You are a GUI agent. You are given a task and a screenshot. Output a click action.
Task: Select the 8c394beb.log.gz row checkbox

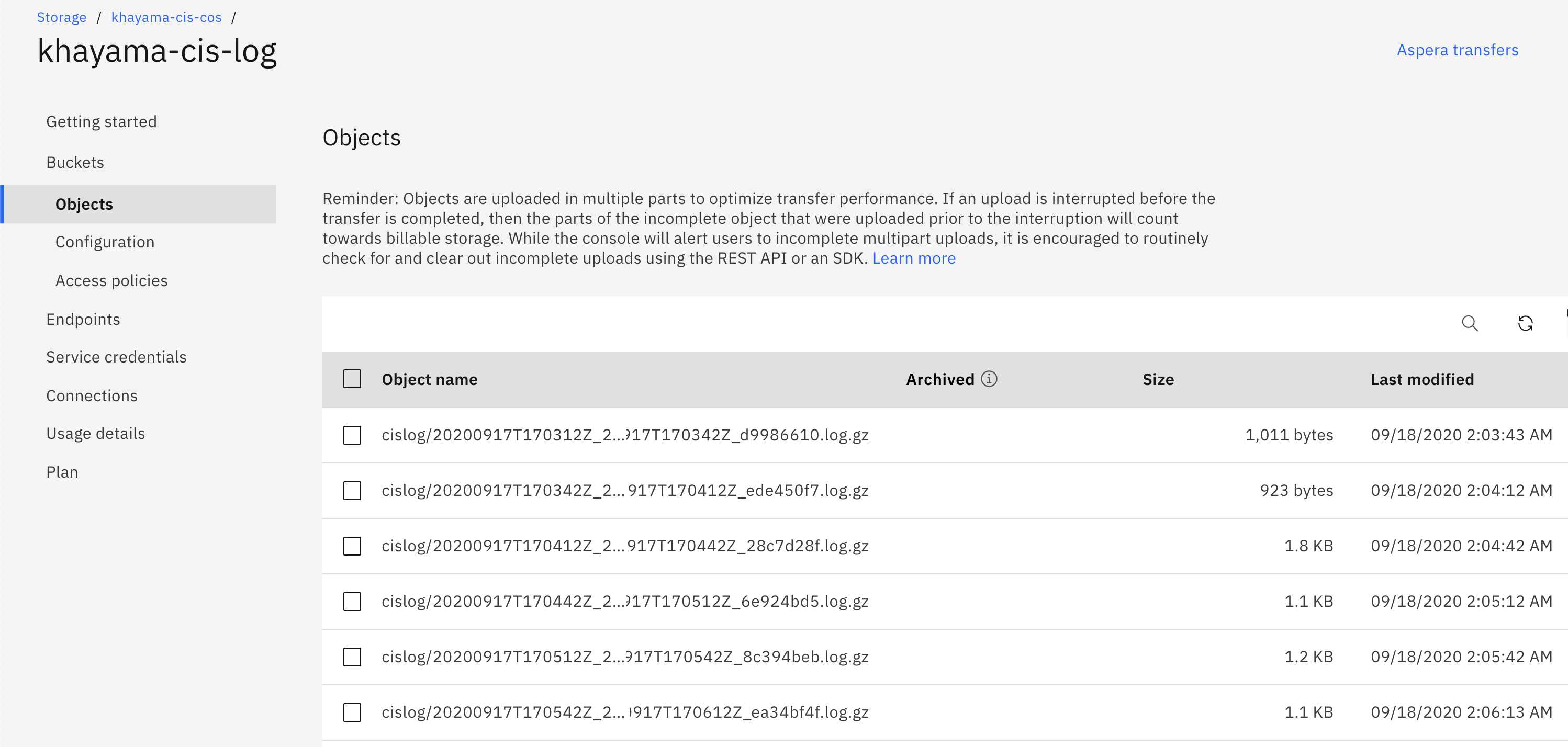(352, 657)
